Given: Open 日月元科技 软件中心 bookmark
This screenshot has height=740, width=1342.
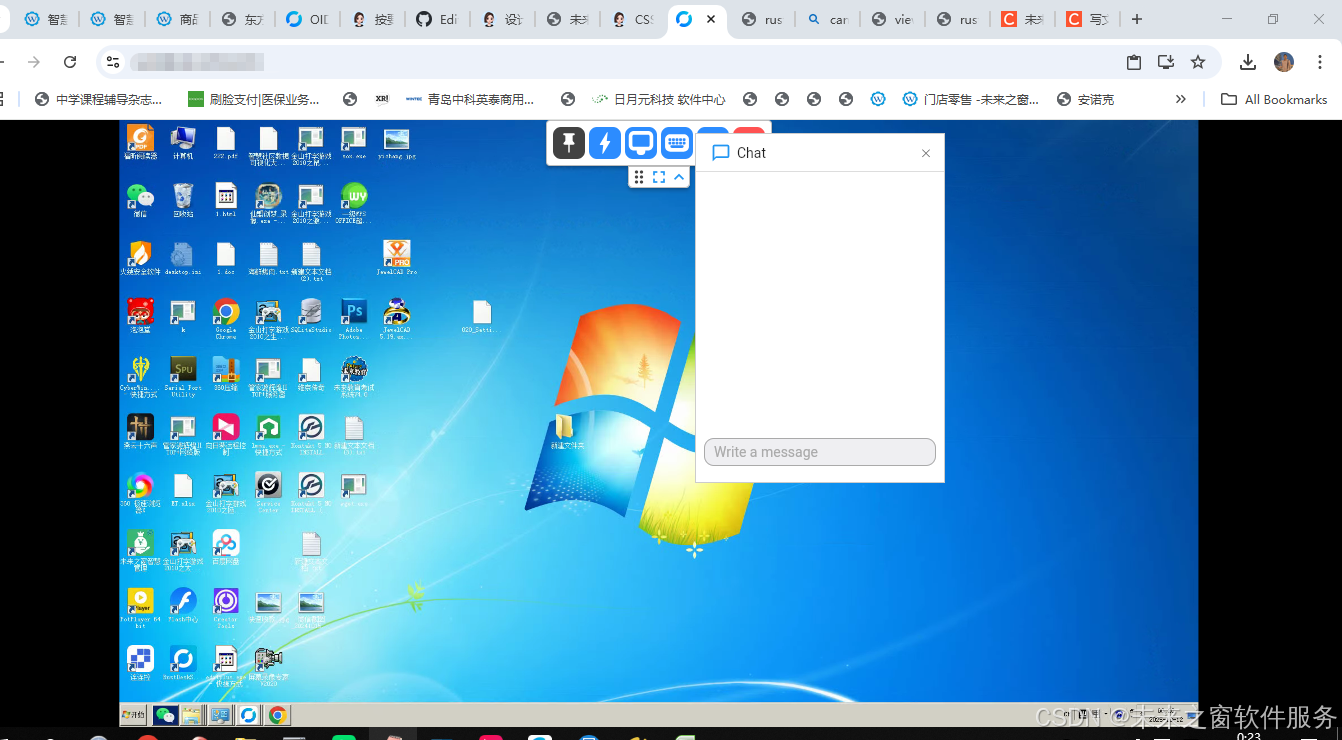Looking at the screenshot, I should [659, 99].
